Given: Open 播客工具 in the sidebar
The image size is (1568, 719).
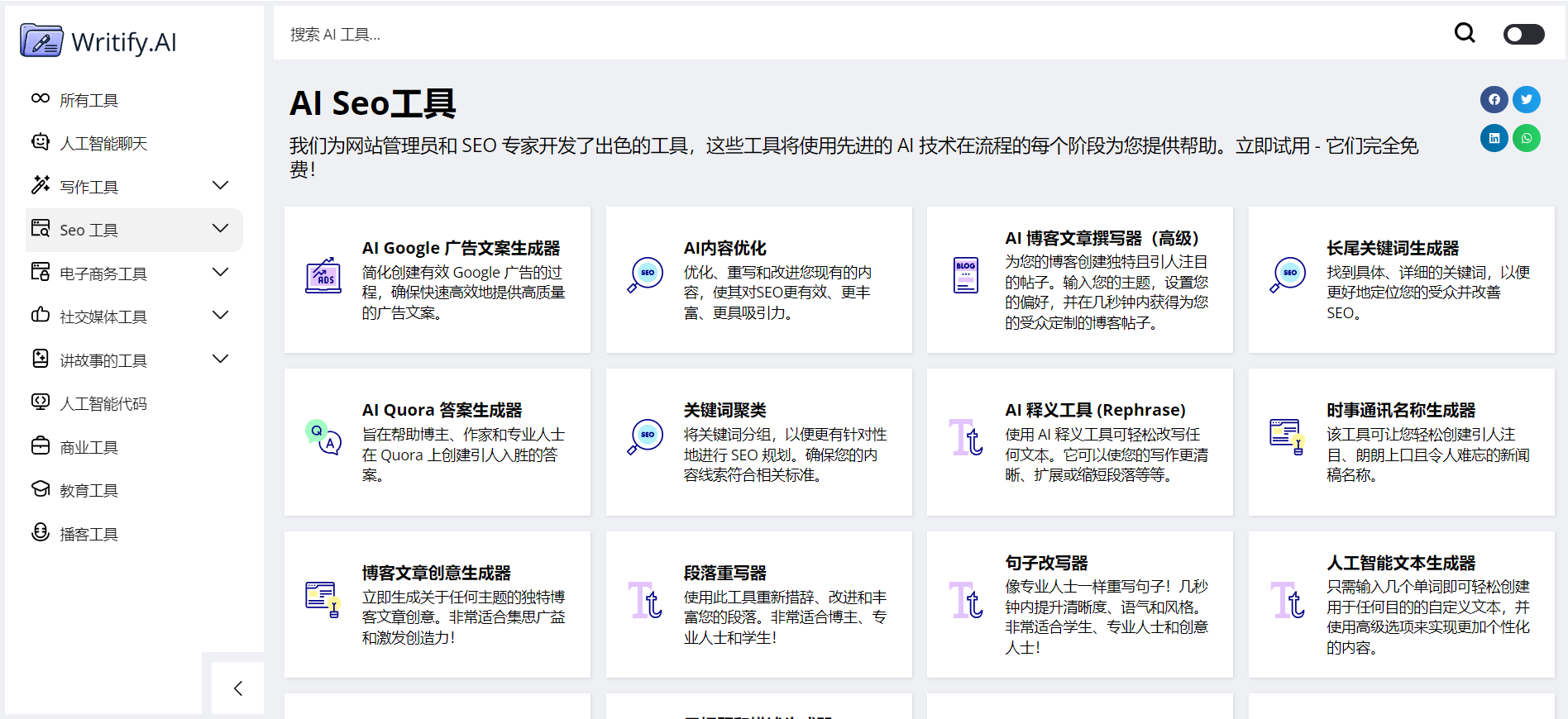Looking at the screenshot, I should (88, 534).
